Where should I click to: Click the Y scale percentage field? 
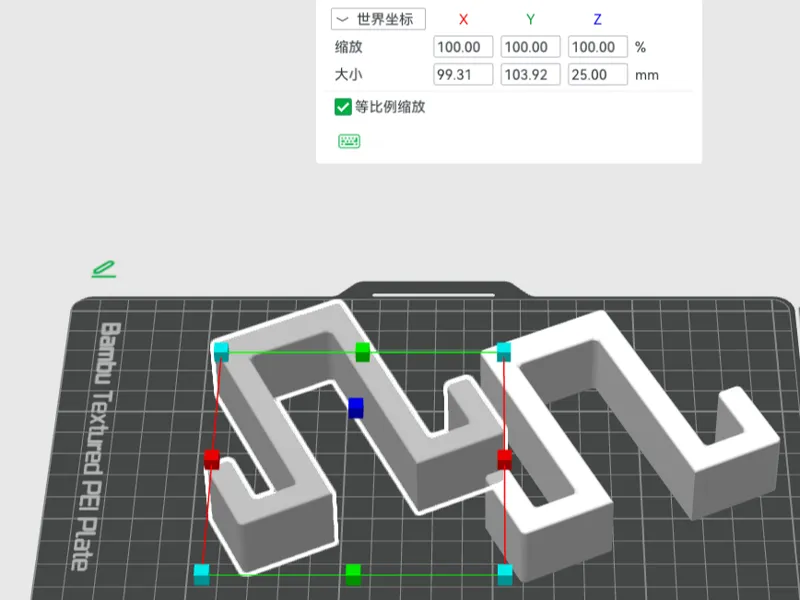[x=531, y=47]
